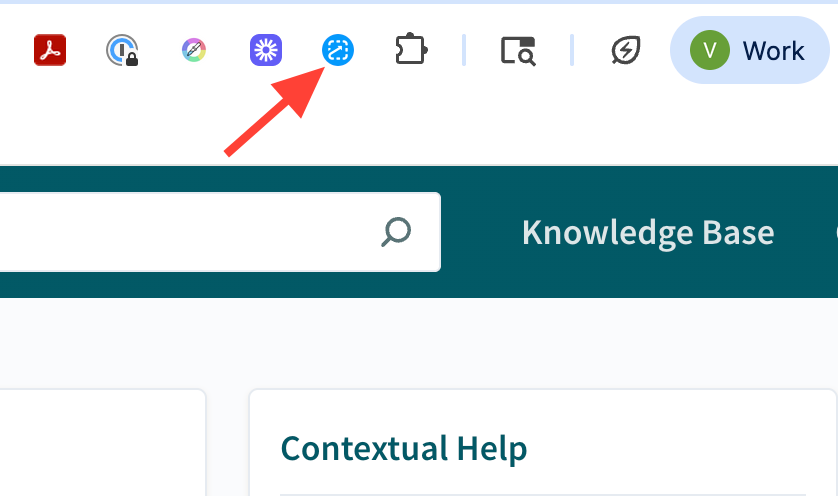
Task: Select the Contextual Help card panel
Action: click(x=543, y=443)
